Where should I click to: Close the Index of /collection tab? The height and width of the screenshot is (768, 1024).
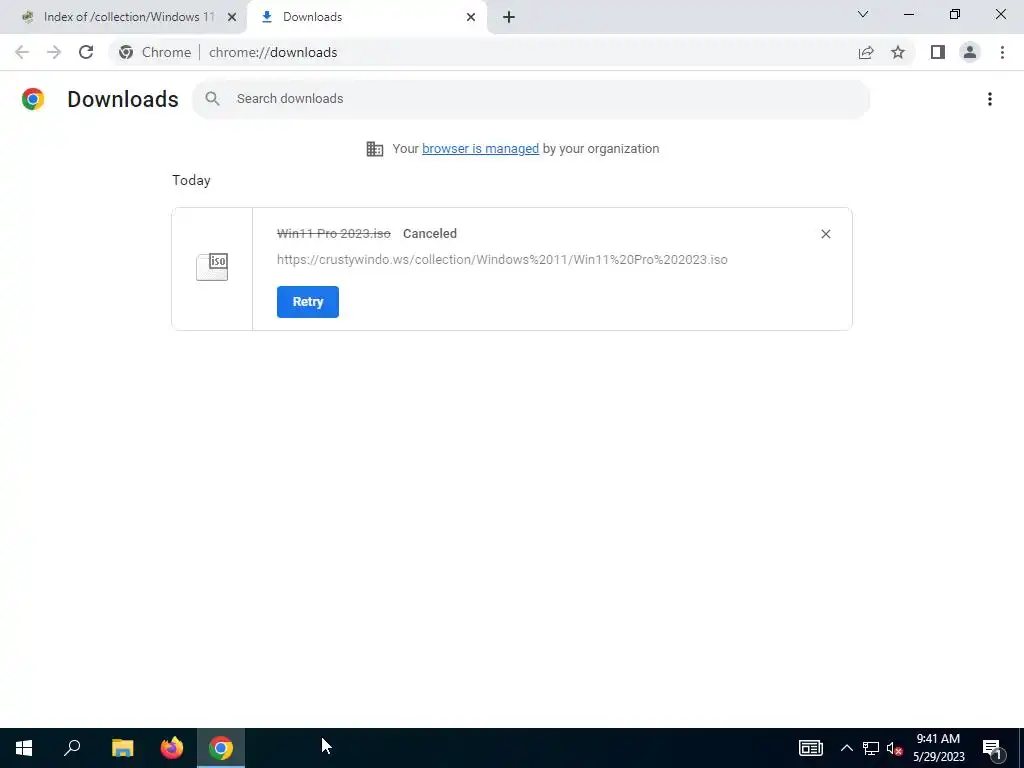tap(232, 17)
